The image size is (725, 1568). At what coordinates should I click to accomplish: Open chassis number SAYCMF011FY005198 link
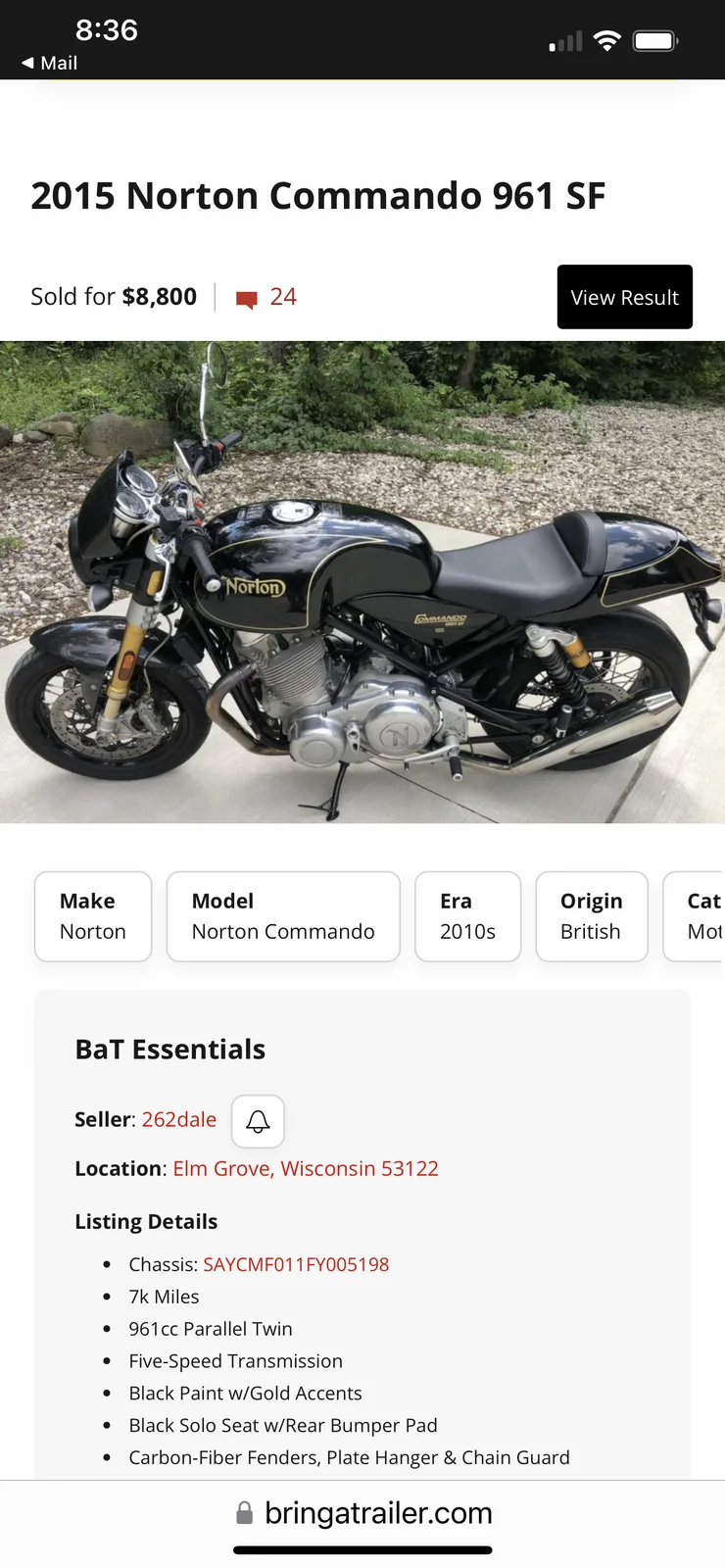[296, 1264]
